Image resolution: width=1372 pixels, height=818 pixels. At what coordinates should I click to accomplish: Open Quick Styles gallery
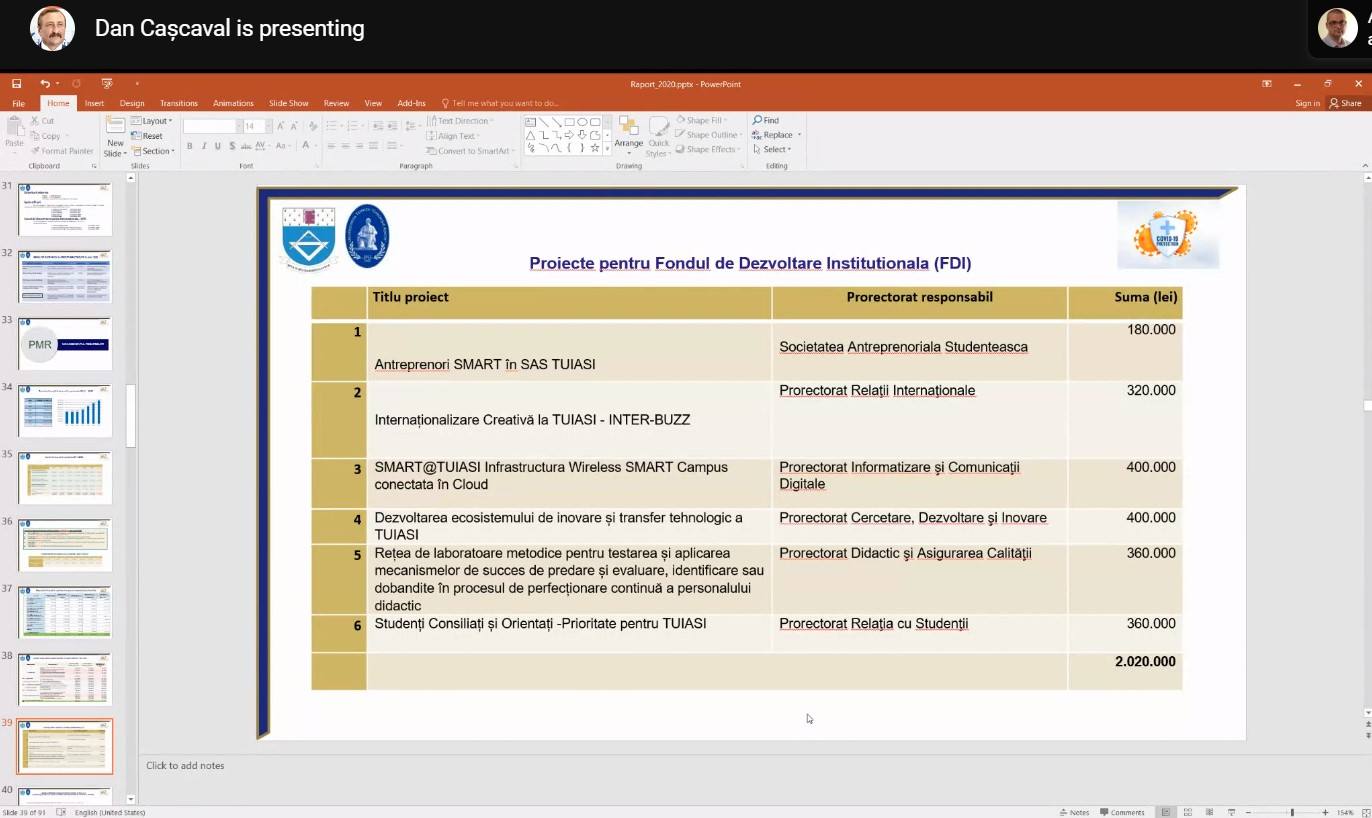click(x=658, y=136)
